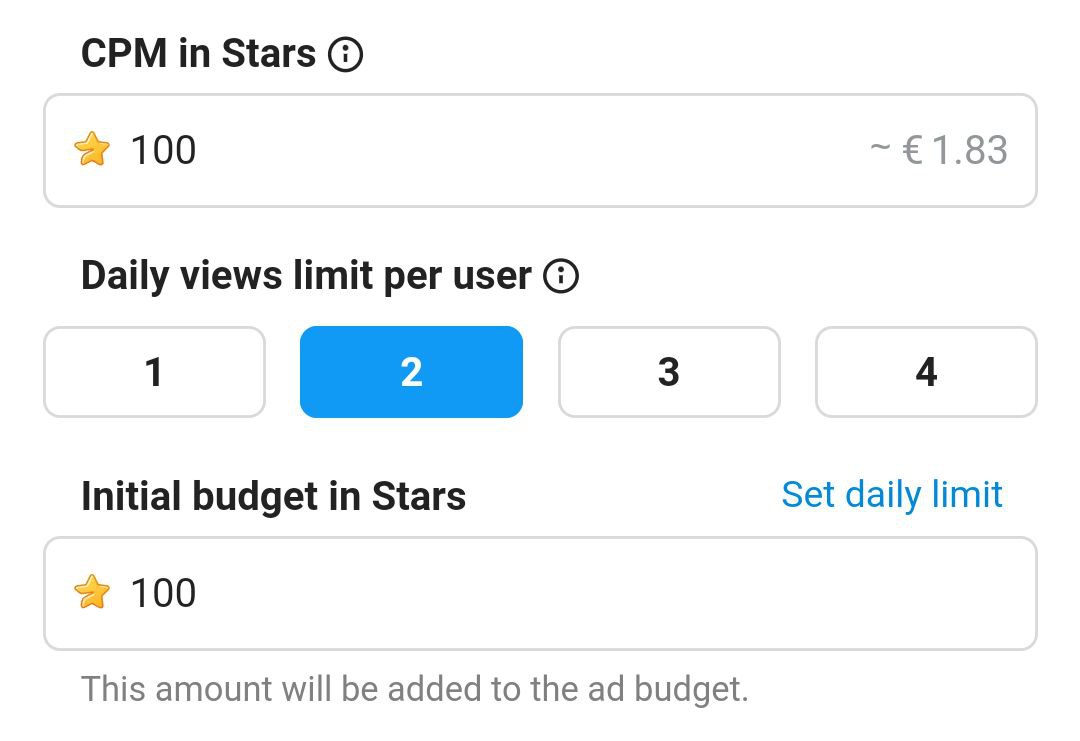1080x741 pixels.
Task: Click the 100 value in Initial budget field
Action: pos(164,593)
